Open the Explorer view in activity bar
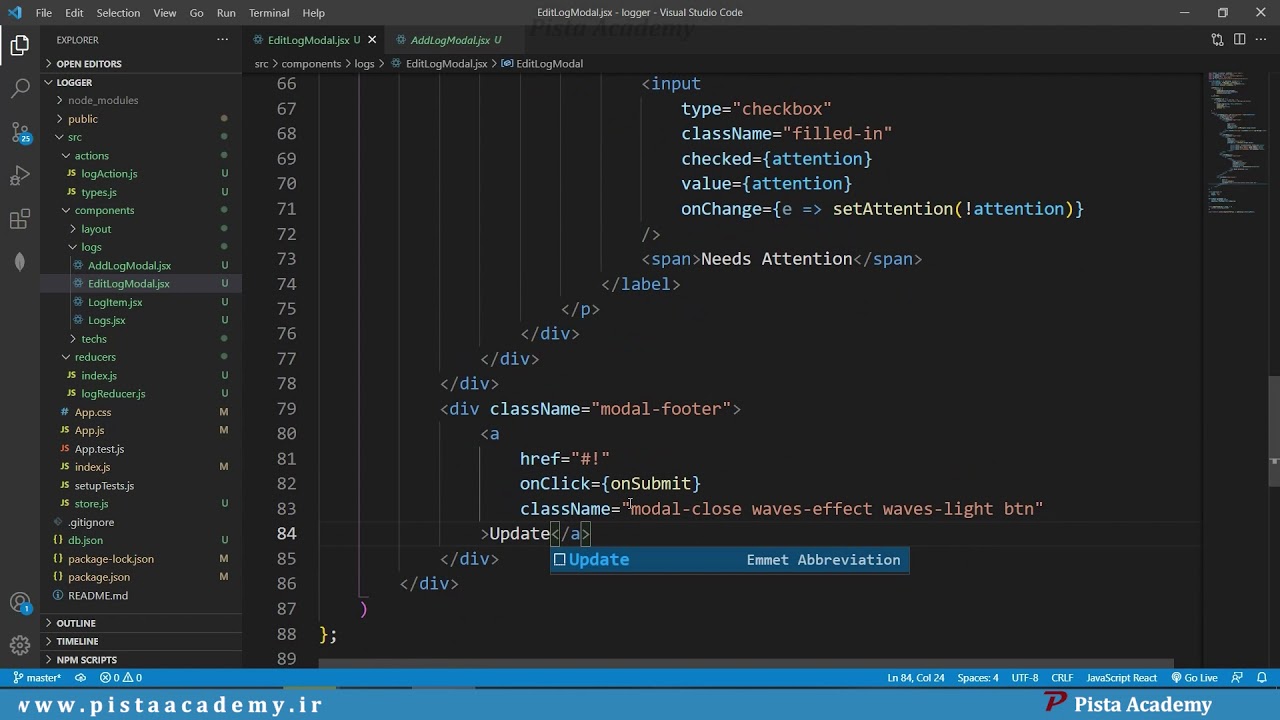The image size is (1280, 720). tap(20, 46)
